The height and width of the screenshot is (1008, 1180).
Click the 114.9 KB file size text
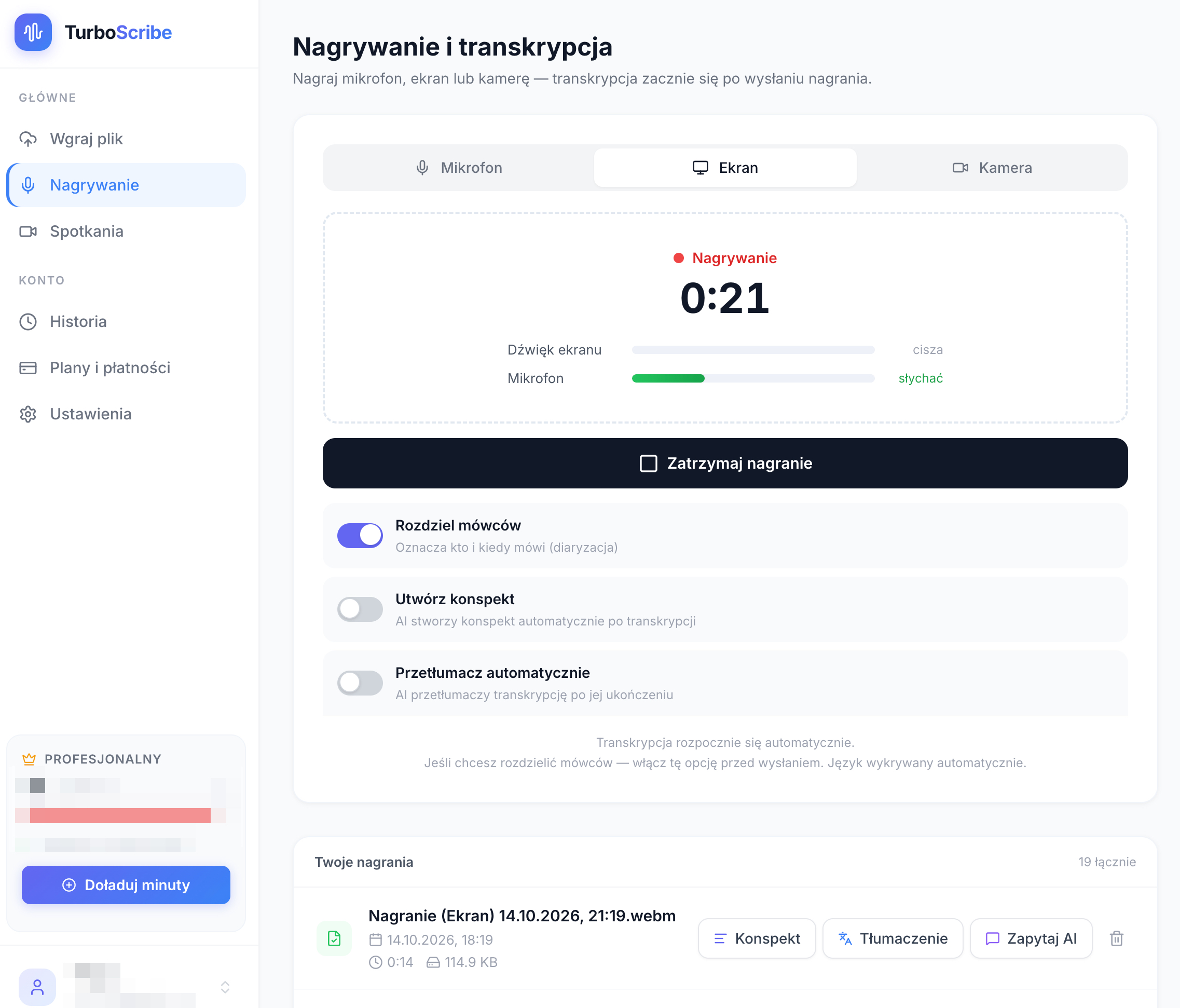point(471,962)
